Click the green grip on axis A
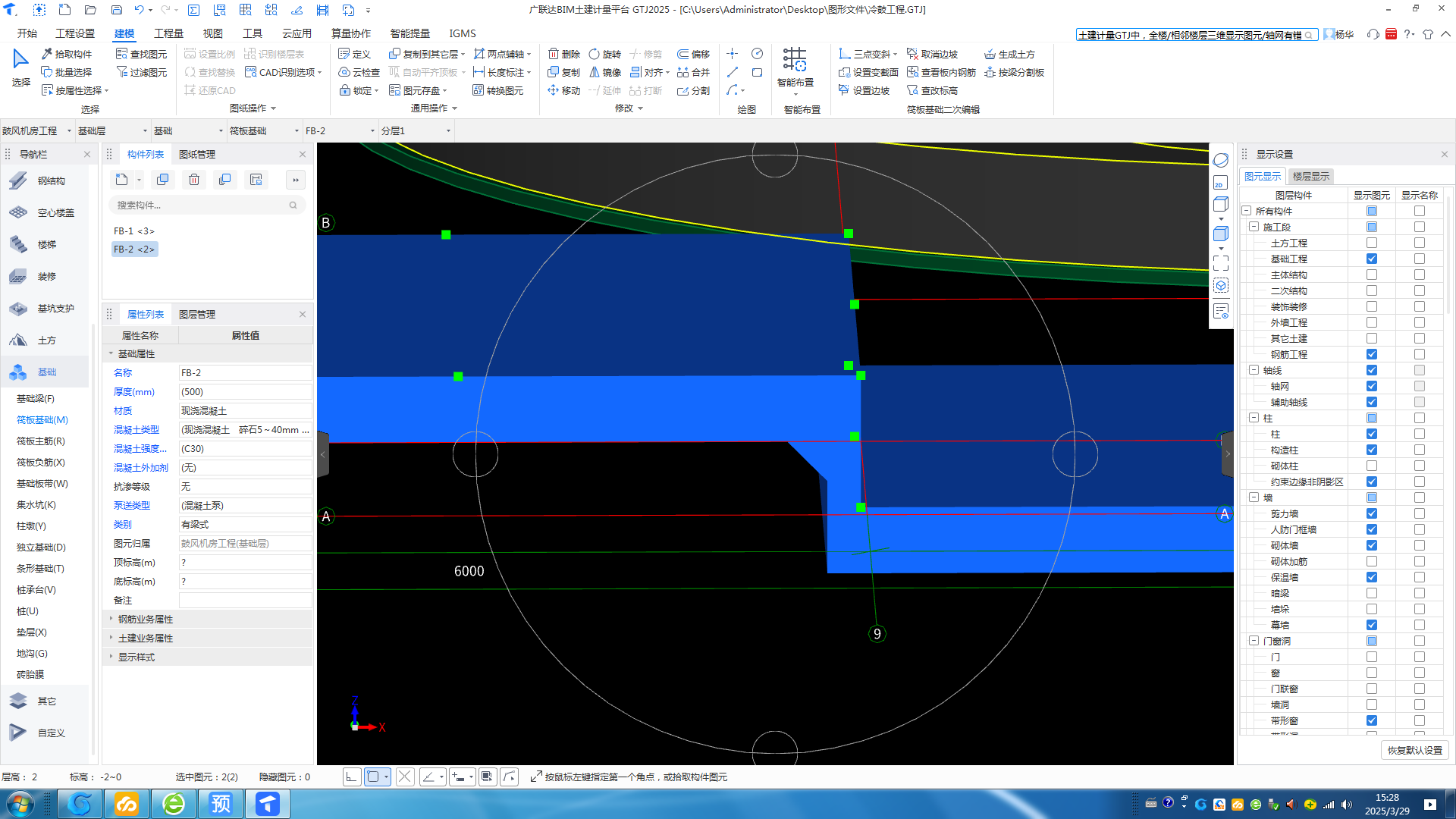This screenshot has width=1456, height=819. point(861,507)
